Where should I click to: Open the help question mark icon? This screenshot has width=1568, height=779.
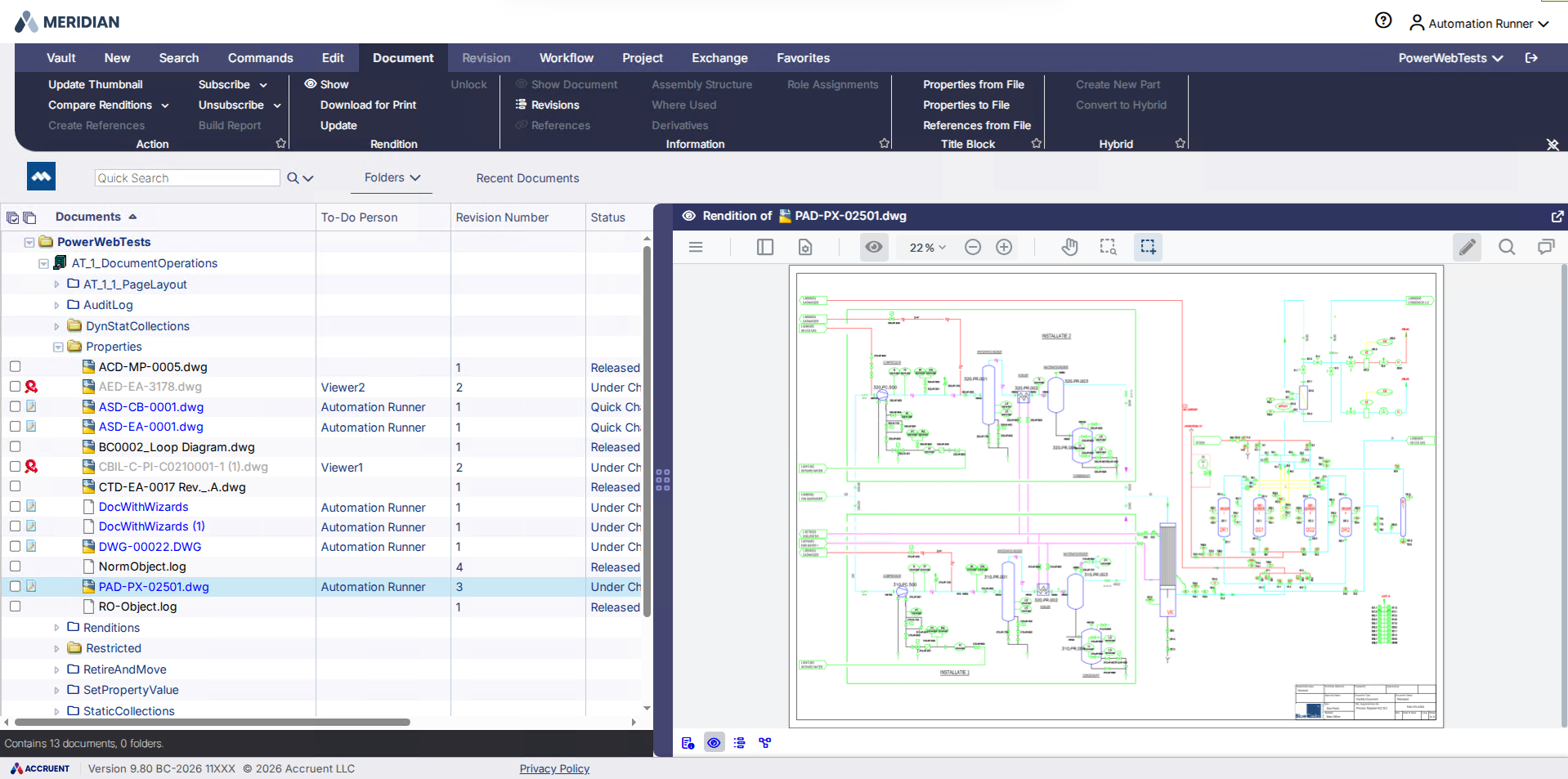tap(1383, 20)
